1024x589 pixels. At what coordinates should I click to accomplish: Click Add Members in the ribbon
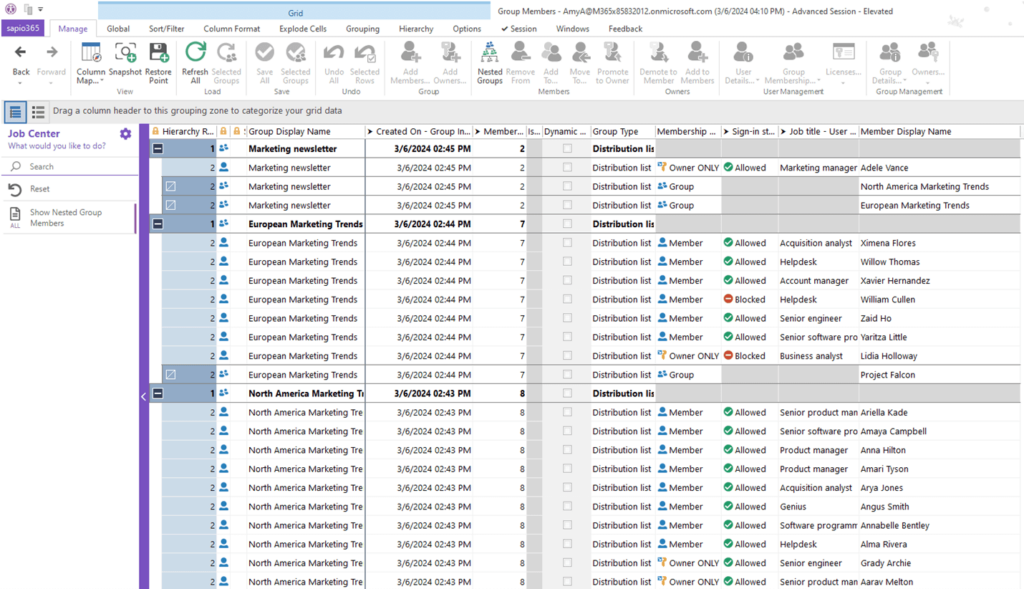point(410,63)
